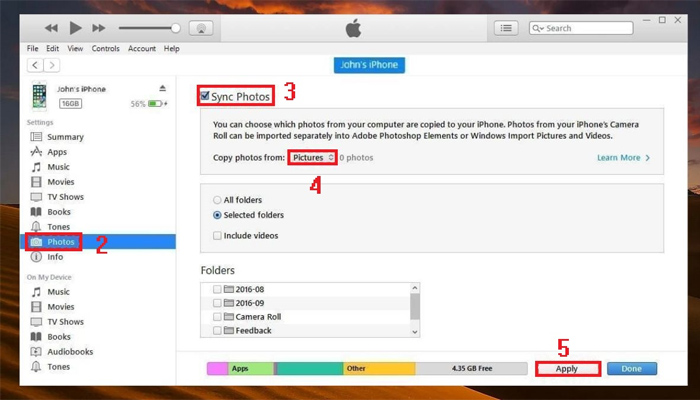Click the iPhone device thumbnail
Image resolution: width=700 pixels, height=400 pixels.
39,96
